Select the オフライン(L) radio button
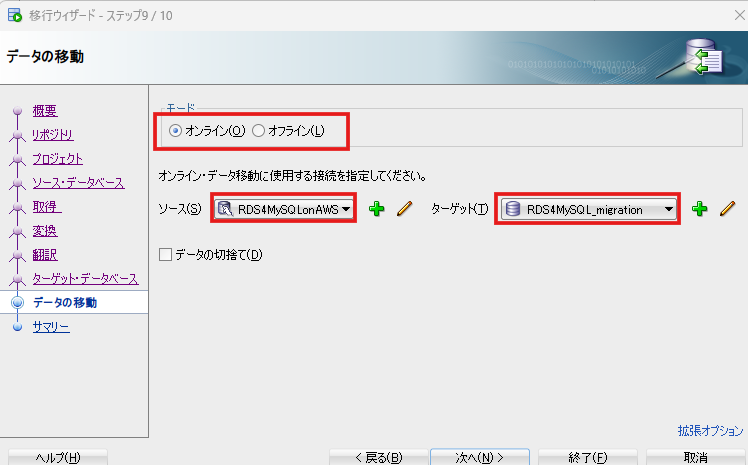The height and width of the screenshot is (465, 748). [x=258, y=131]
